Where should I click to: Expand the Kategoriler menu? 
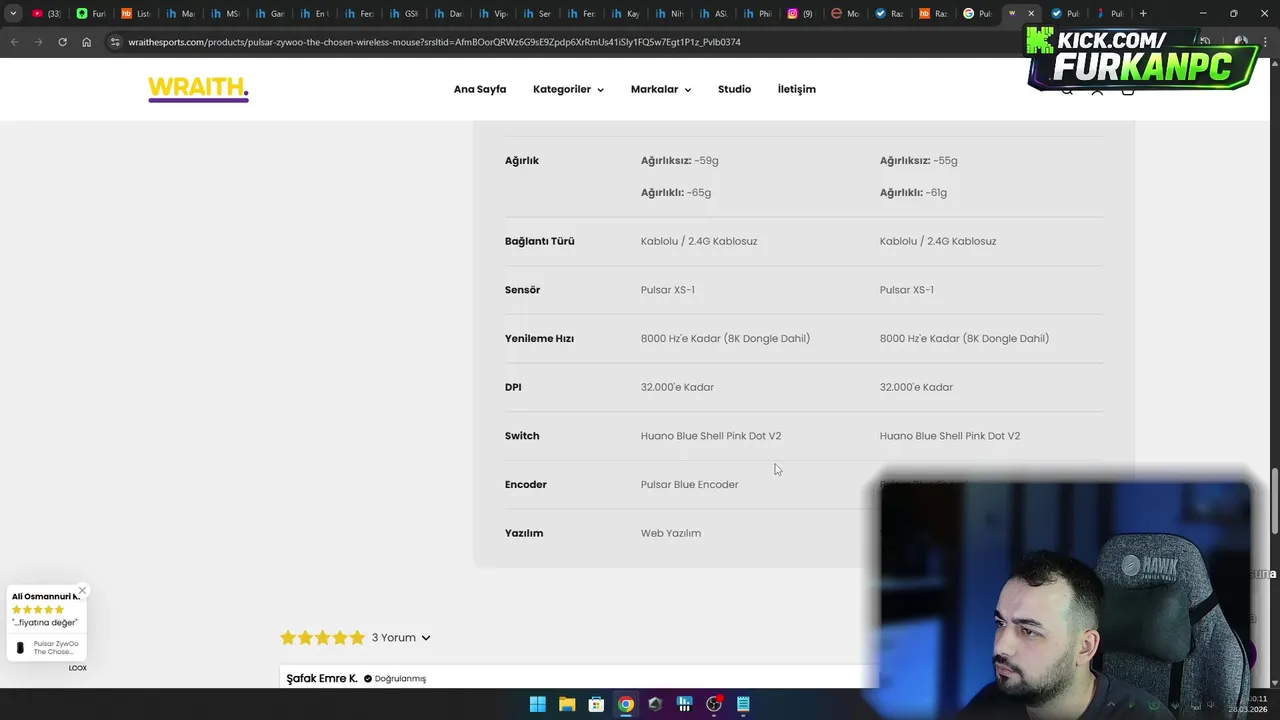(568, 89)
